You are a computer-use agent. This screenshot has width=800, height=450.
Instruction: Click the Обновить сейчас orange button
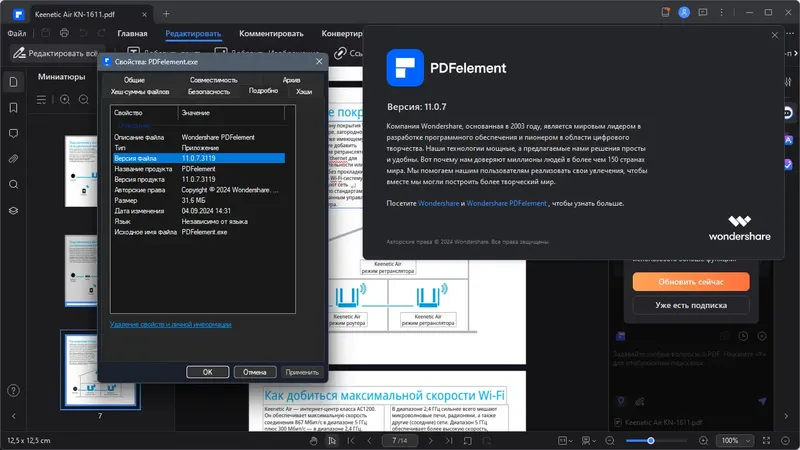(691, 282)
